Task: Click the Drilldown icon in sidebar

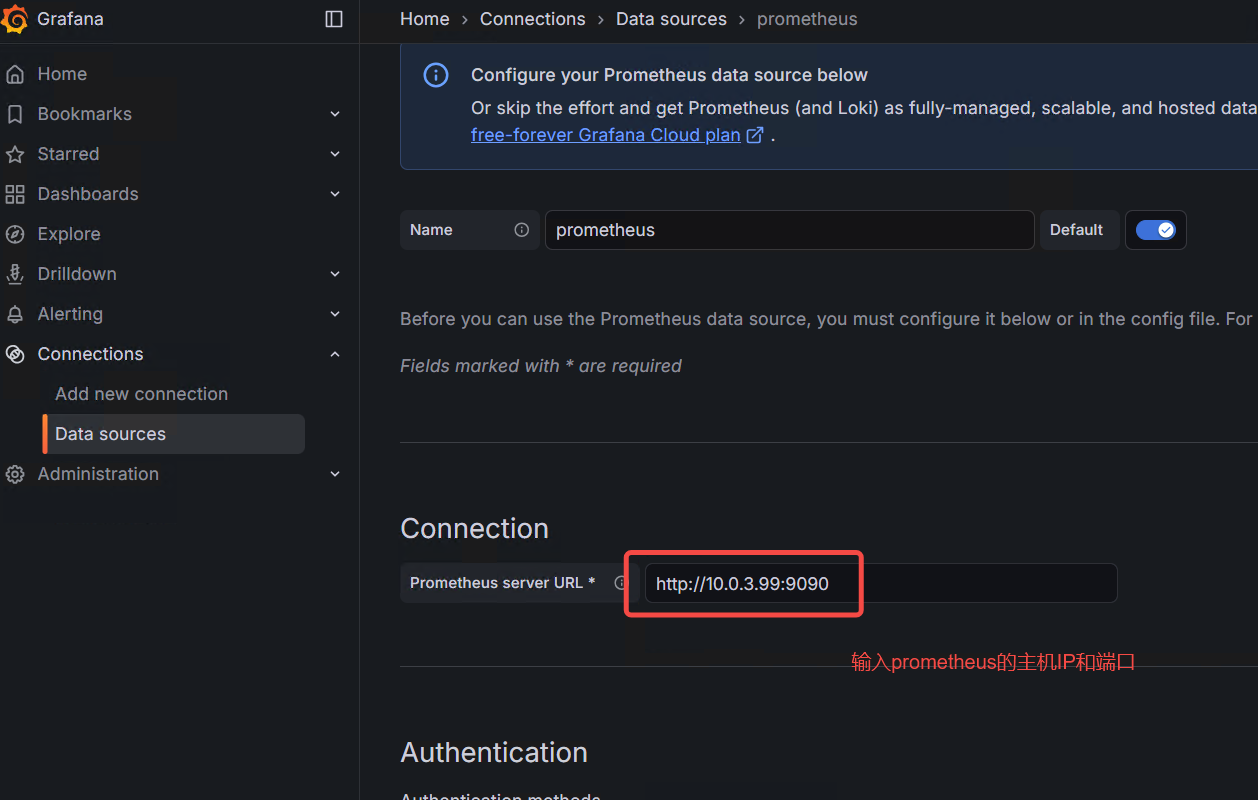Action: click(15, 274)
